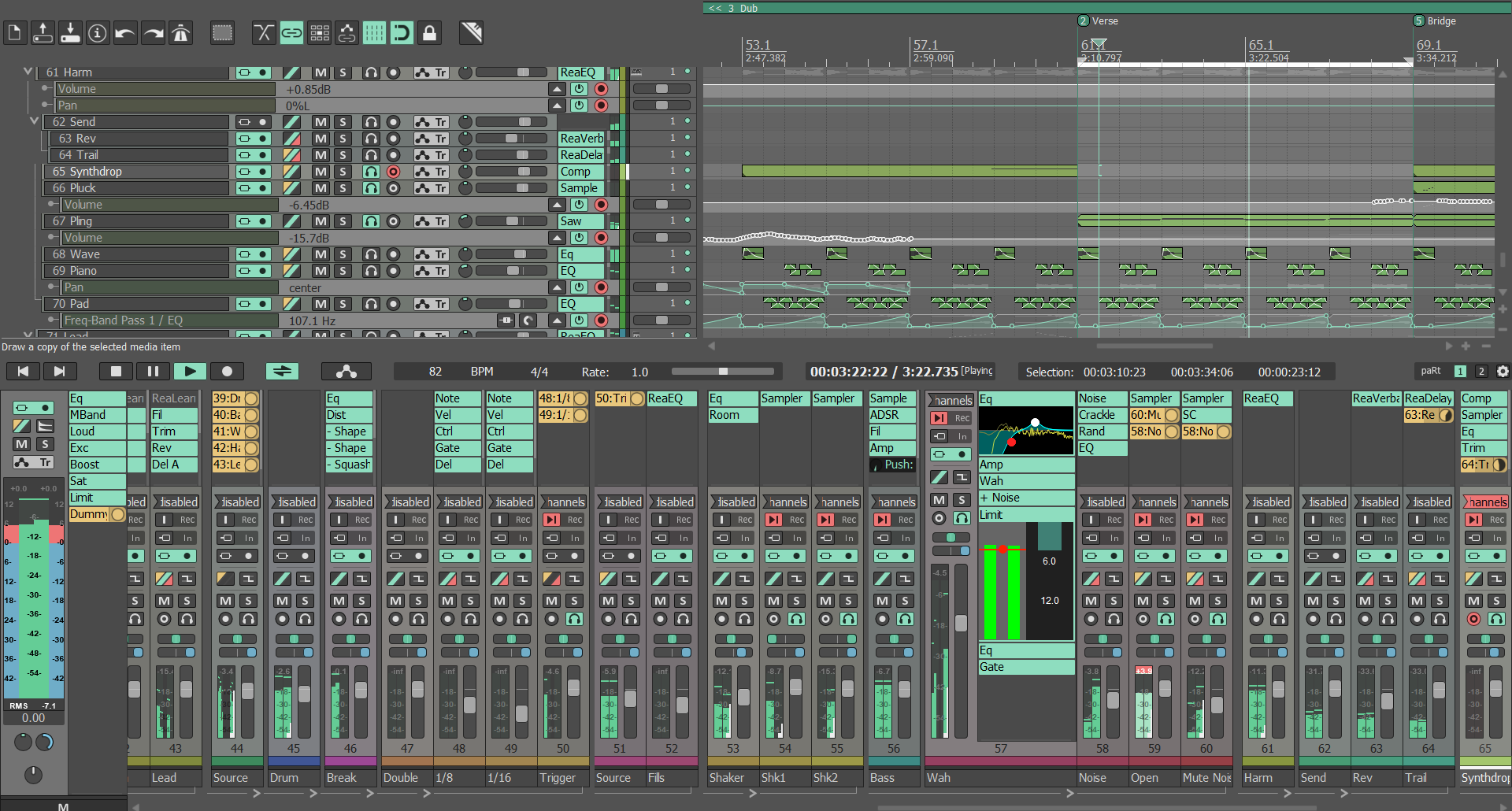This screenshot has height=811, width=1512.
Task: Mute track 65 Synthdrop
Action: coord(320,172)
